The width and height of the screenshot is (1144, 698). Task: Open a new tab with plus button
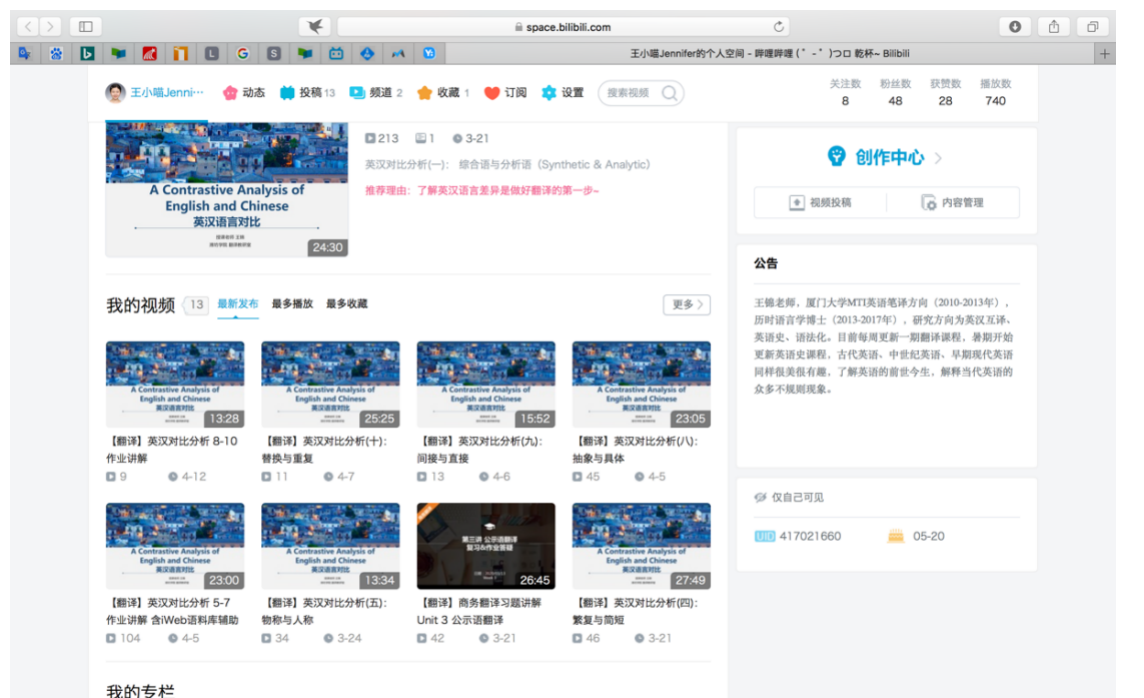pos(1105,53)
